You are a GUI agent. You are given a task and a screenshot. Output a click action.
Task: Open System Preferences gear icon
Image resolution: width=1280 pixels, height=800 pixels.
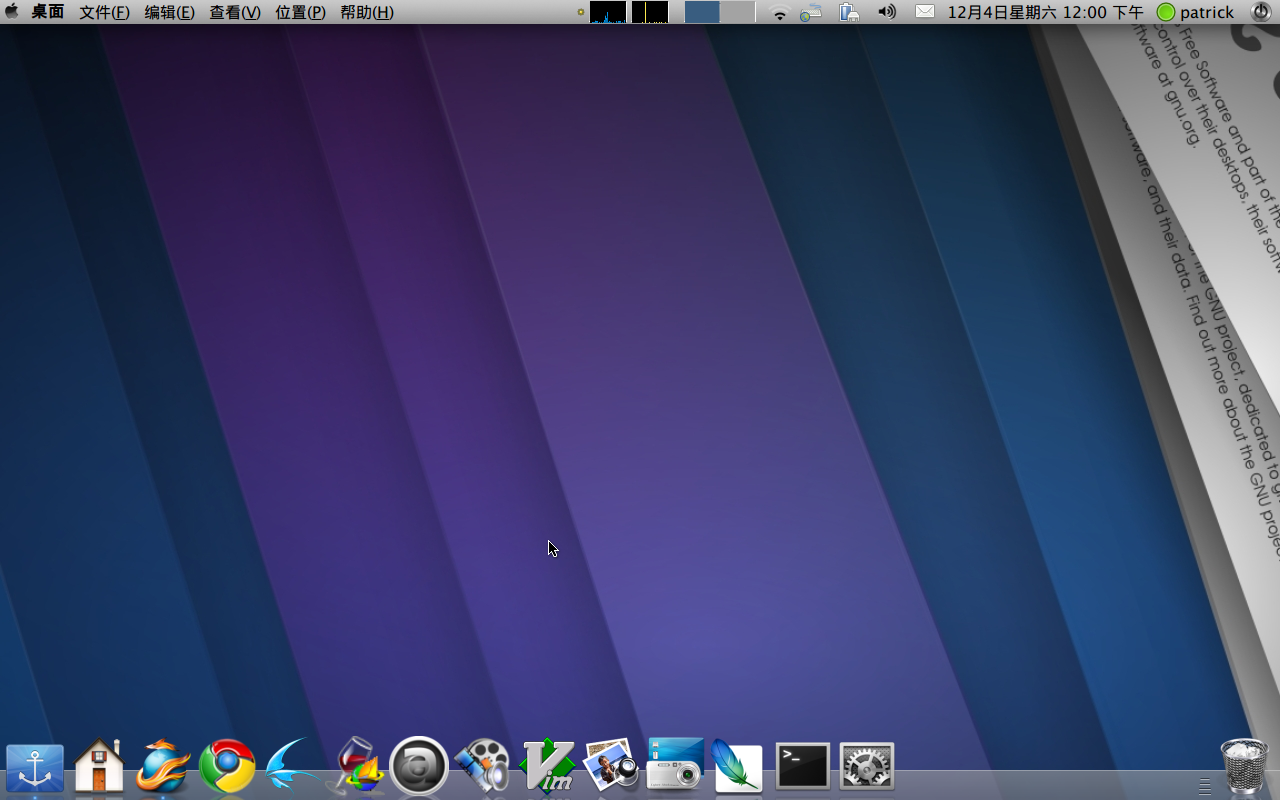tap(867, 767)
